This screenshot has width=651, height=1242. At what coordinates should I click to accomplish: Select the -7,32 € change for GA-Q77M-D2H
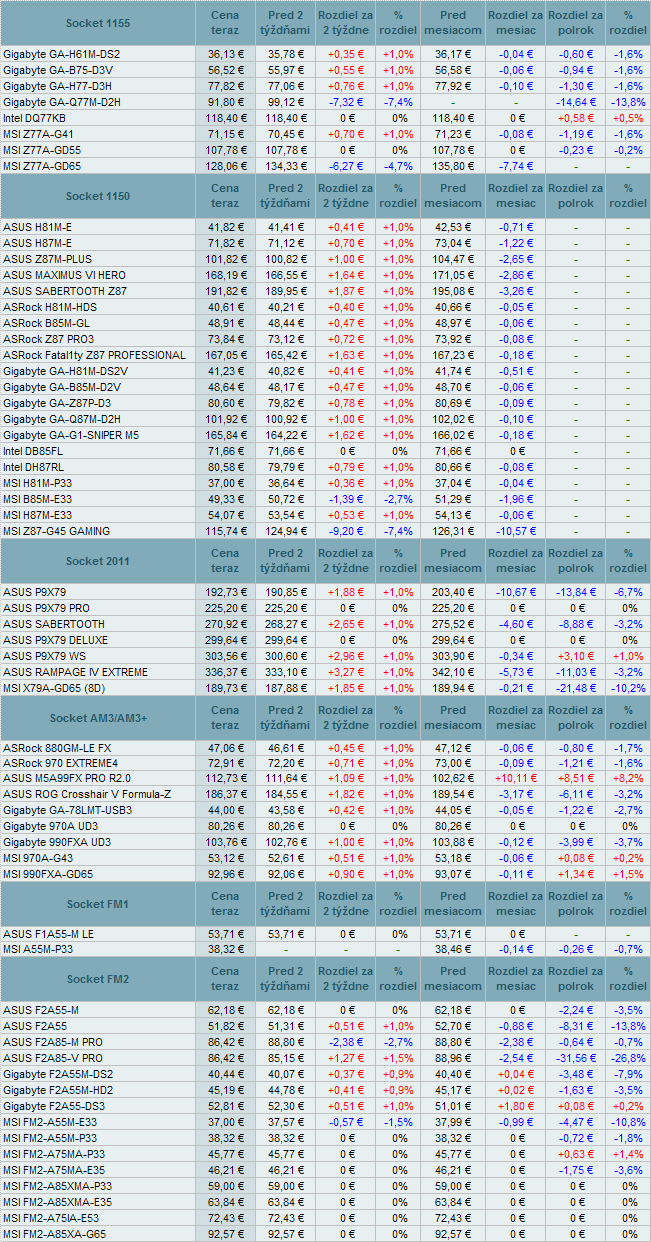click(x=345, y=101)
